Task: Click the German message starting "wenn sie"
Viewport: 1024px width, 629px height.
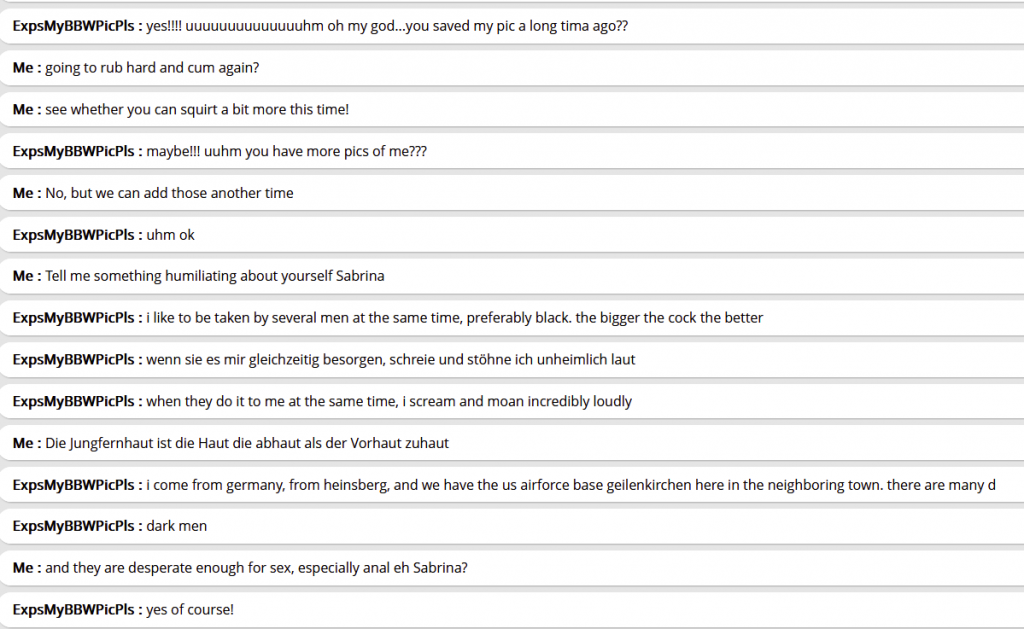Action: click(x=390, y=359)
